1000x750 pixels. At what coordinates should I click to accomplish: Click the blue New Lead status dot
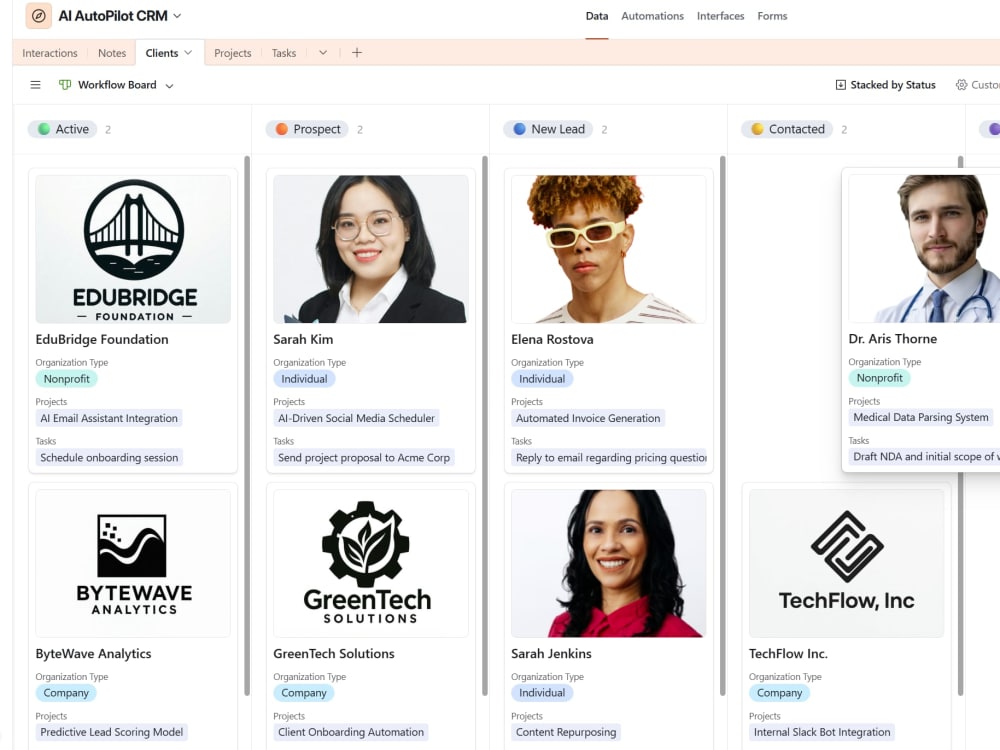pyautogui.click(x=519, y=129)
